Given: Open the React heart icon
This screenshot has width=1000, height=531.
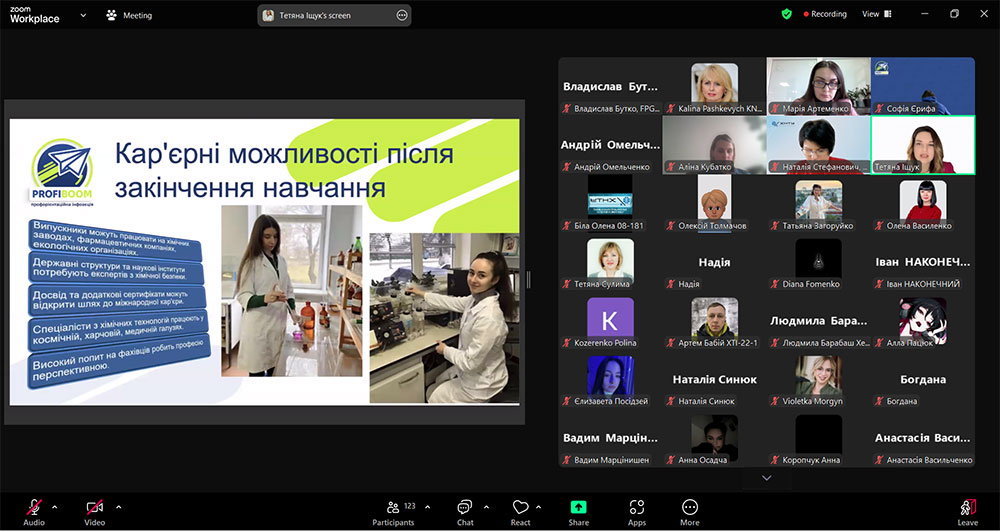Looking at the screenshot, I should click(x=520, y=507).
